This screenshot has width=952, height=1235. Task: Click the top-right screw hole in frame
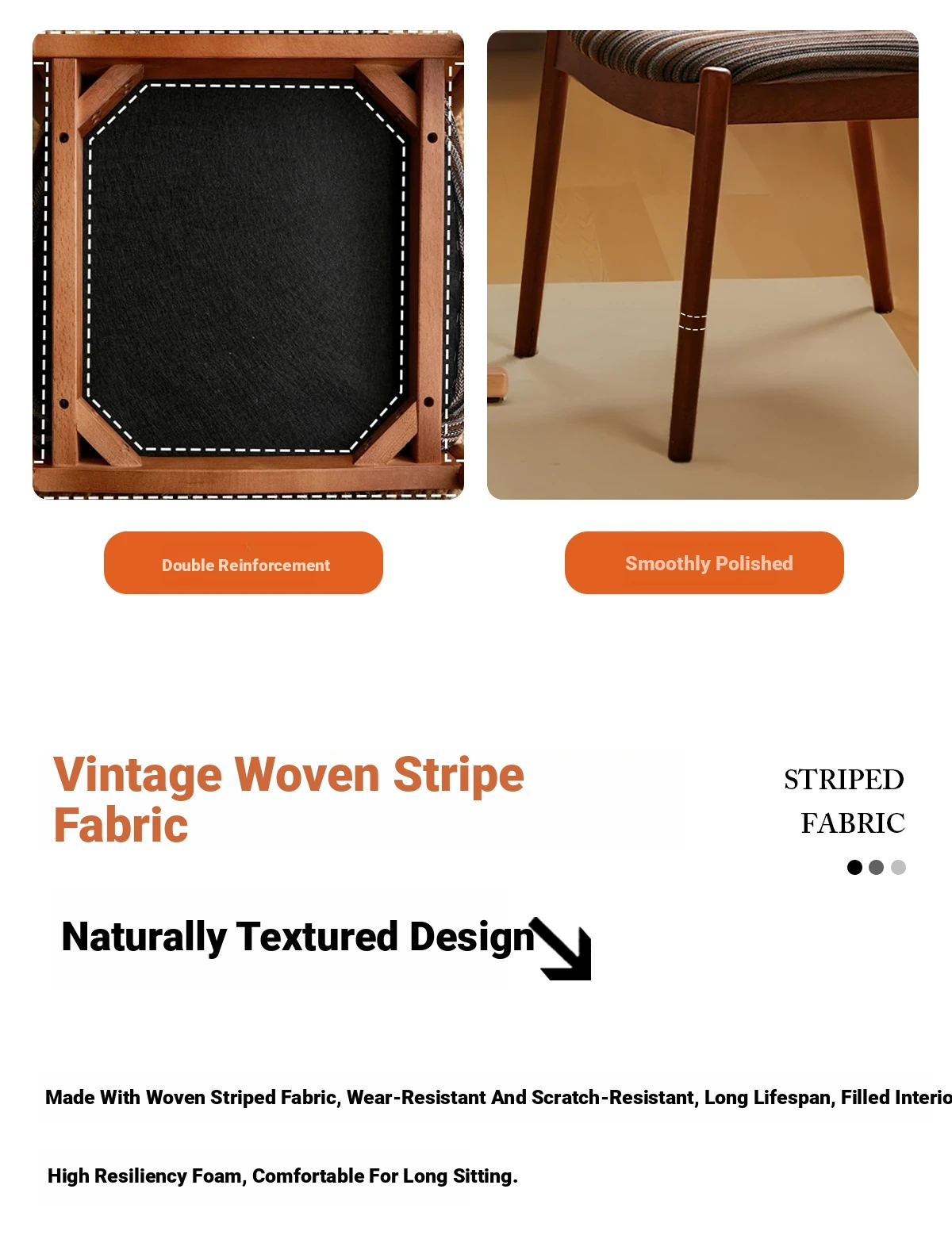[432, 138]
